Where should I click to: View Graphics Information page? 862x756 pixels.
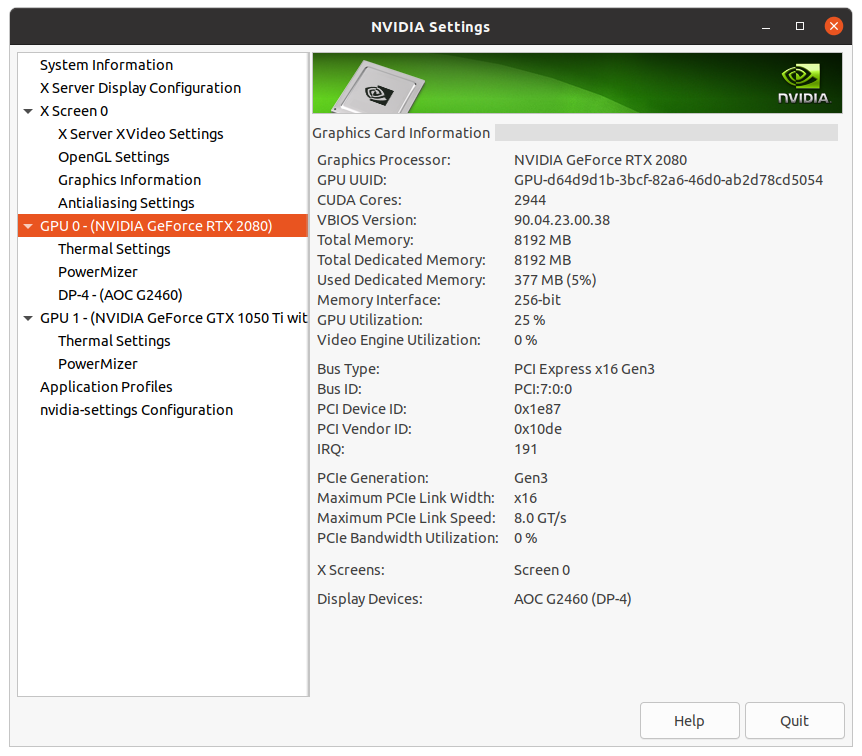coord(128,179)
